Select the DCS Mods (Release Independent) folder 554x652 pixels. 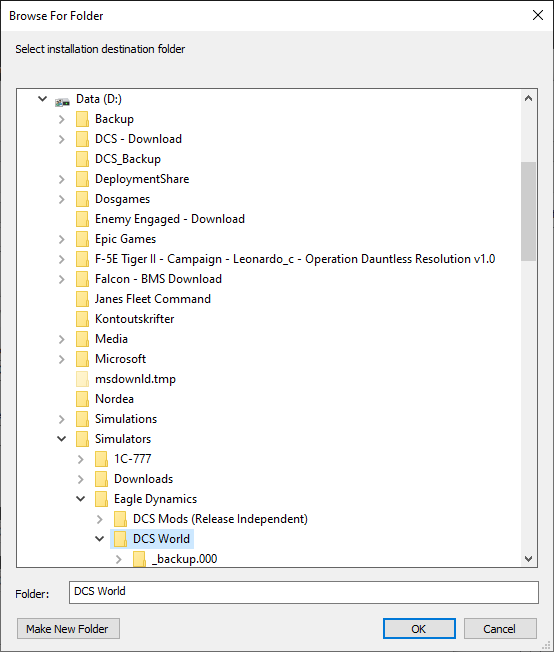pos(220,519)
